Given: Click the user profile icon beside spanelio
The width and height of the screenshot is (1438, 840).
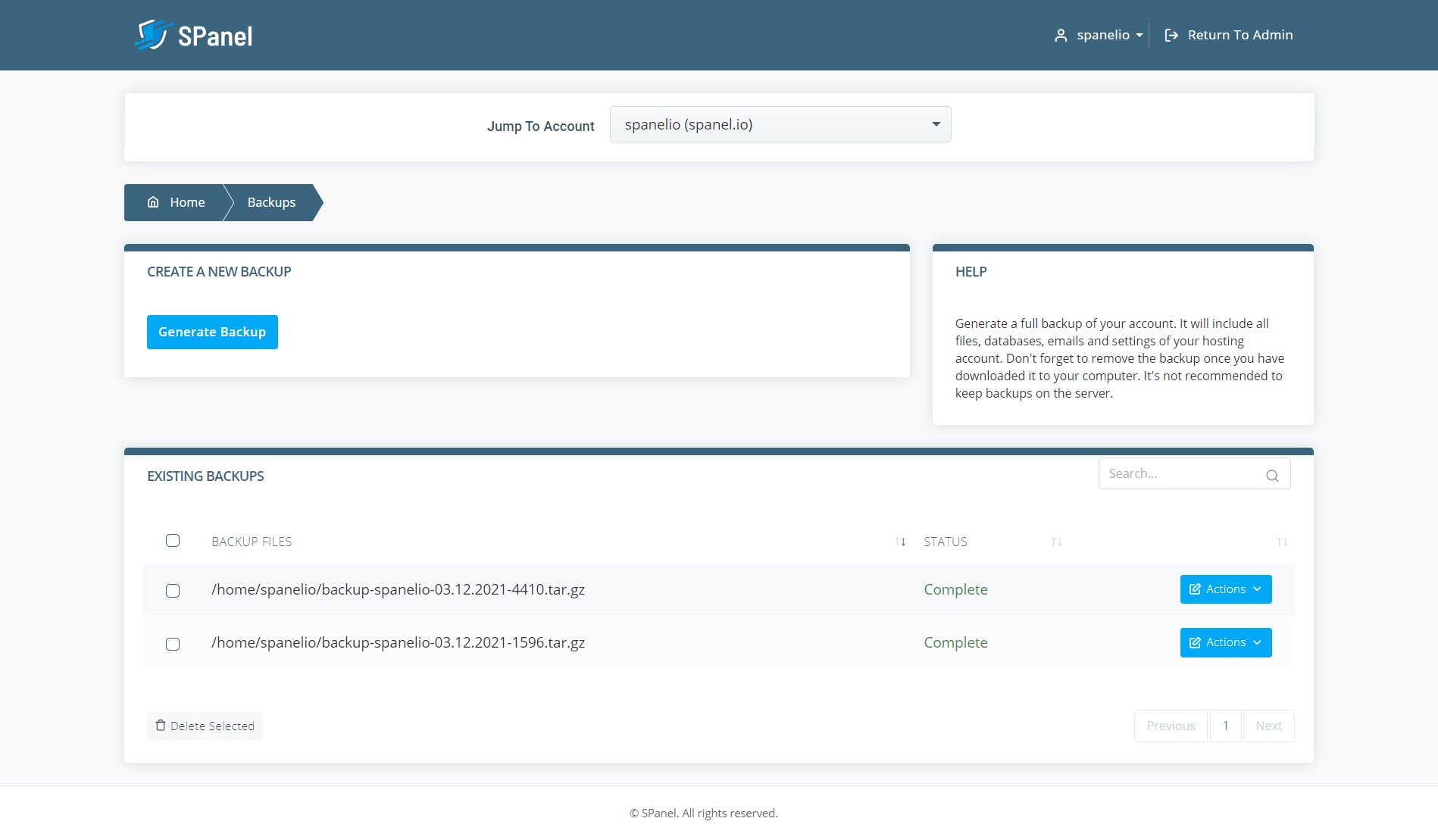Looking at the screenshot, I should tap(1061, 35).
